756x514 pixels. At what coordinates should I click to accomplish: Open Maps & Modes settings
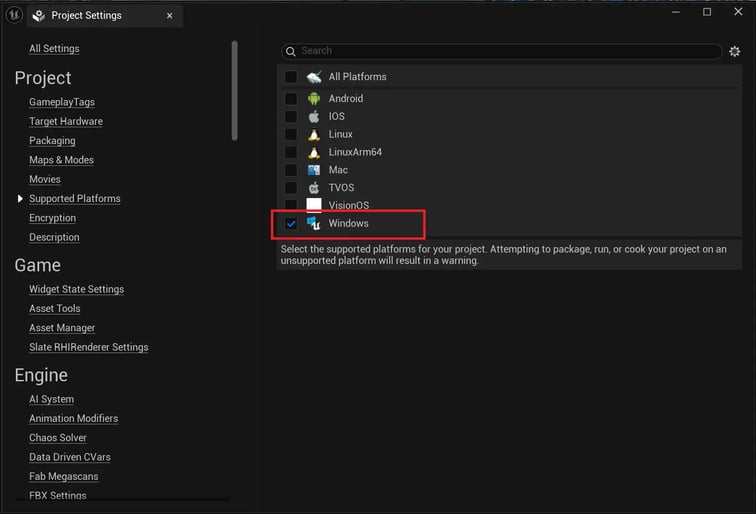click(61, 160)
